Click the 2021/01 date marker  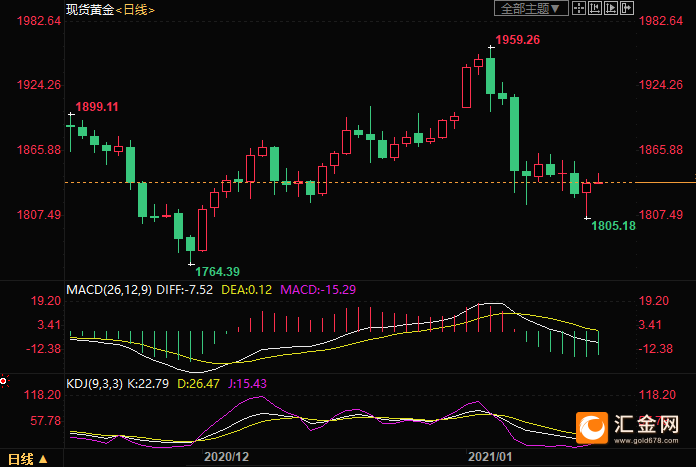pos(490,457)
